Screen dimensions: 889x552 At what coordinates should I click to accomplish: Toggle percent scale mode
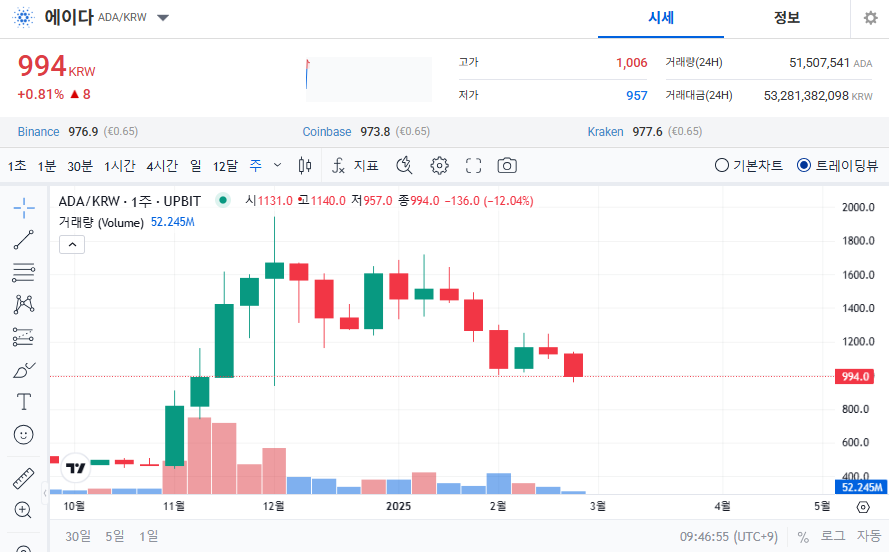coord(803,537)
